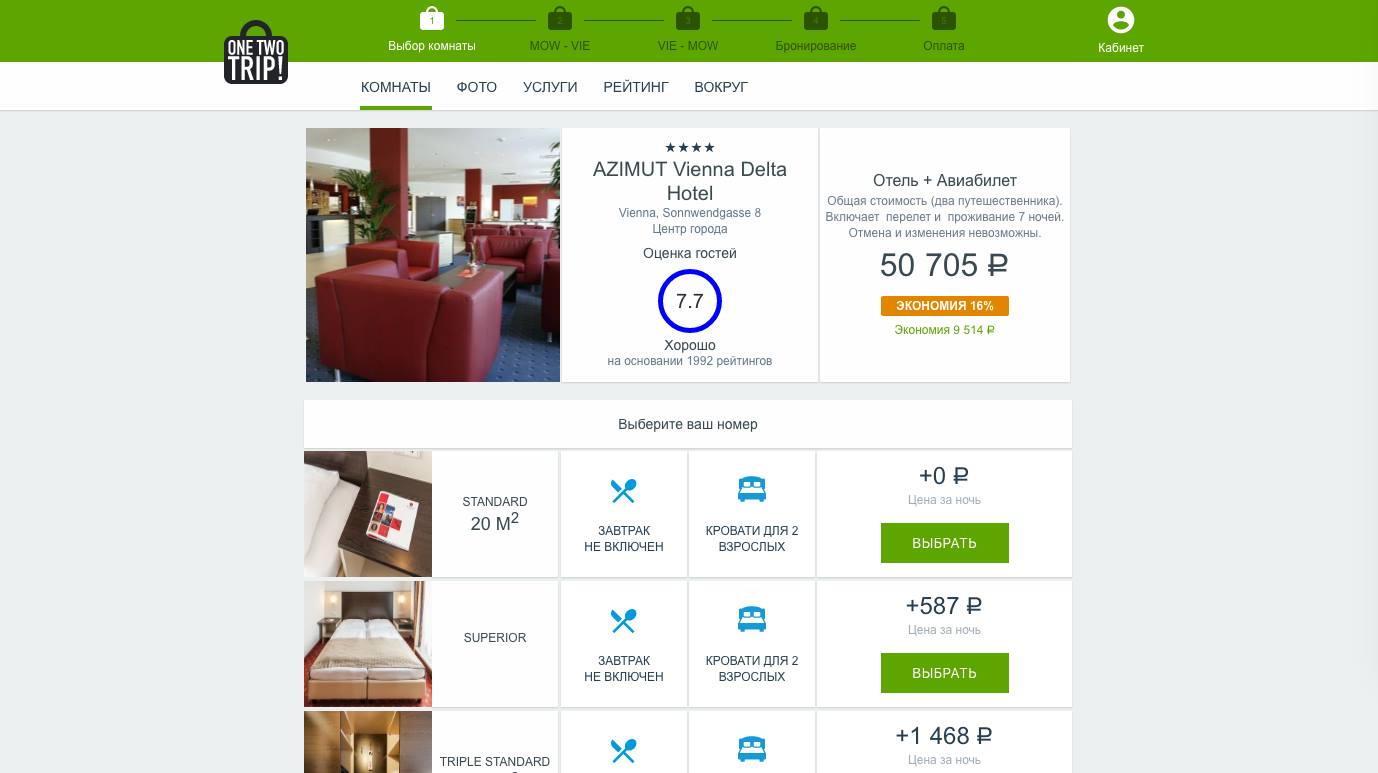Click the One Two Trip logo
Image resolution: width=1378 pixels, height=773 pixels.
pyautogui.click(x=256, y=52)
